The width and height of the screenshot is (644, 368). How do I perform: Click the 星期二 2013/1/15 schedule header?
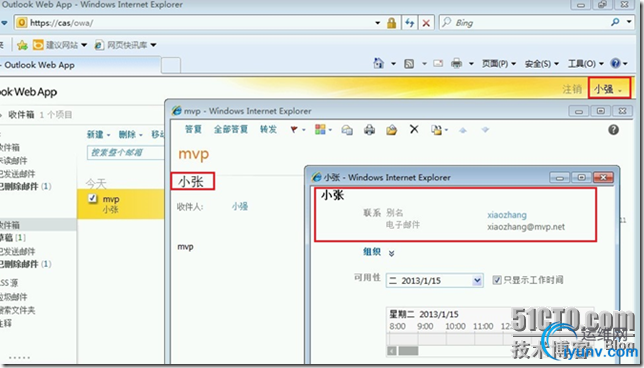pos(424,314)
